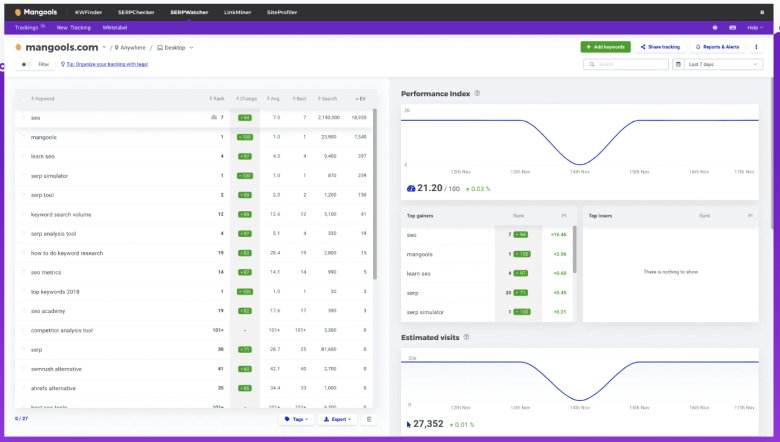
Task: Click the thumbs-up icon in seo row
Action: tap(214, 117)
